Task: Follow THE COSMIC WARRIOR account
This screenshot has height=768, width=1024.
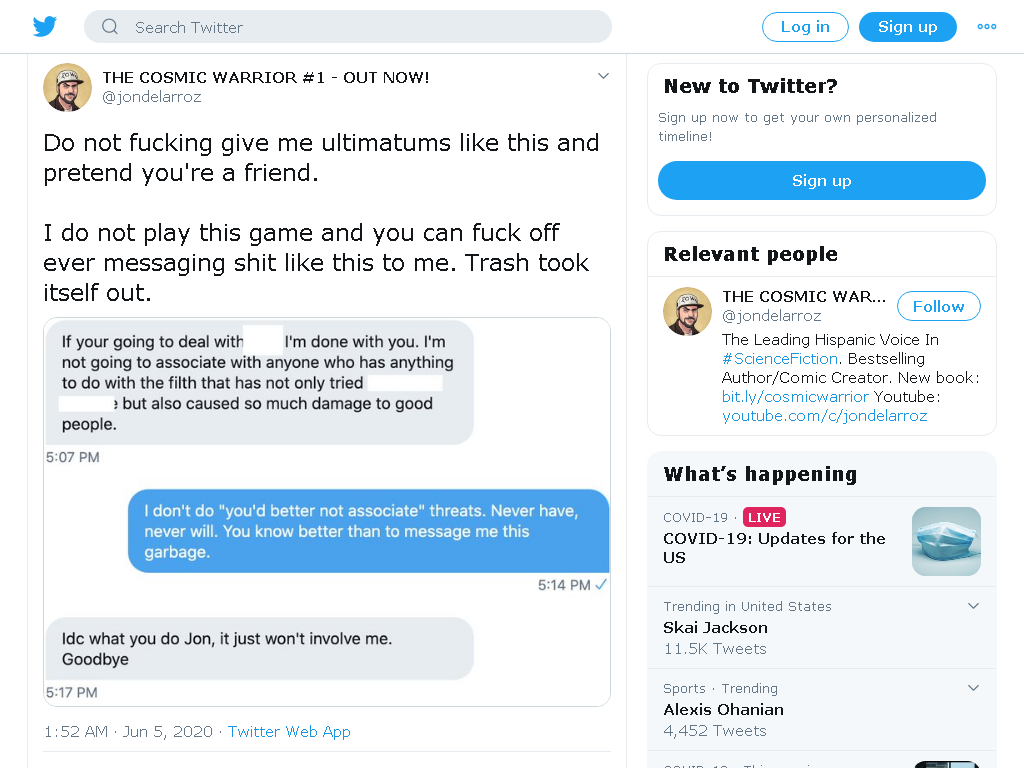Action: [x=938, y=306]
